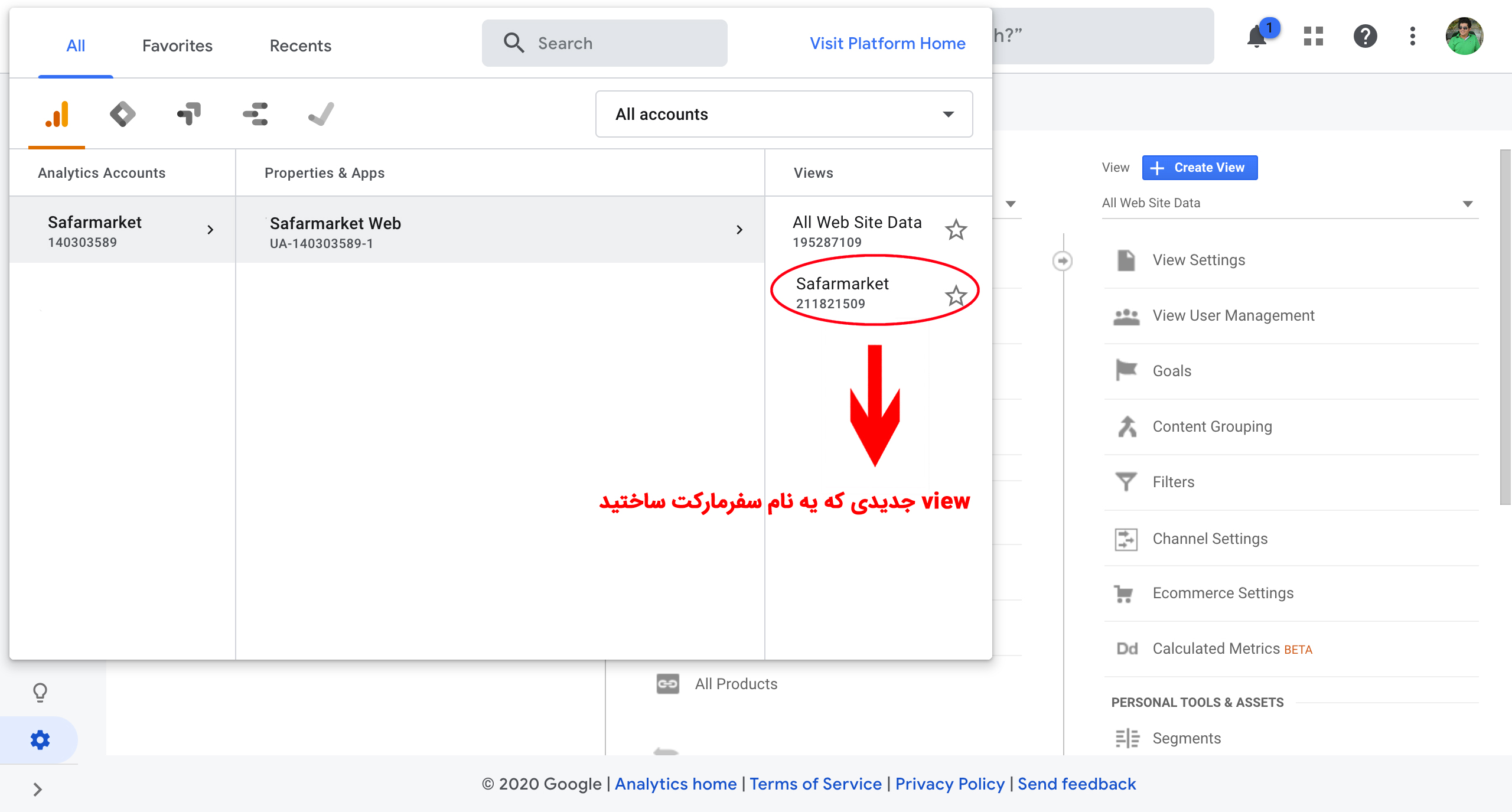Click the move-view circular arrow icon
1512x812 pixels.
pyautogui.click(x=1063, y=260)
